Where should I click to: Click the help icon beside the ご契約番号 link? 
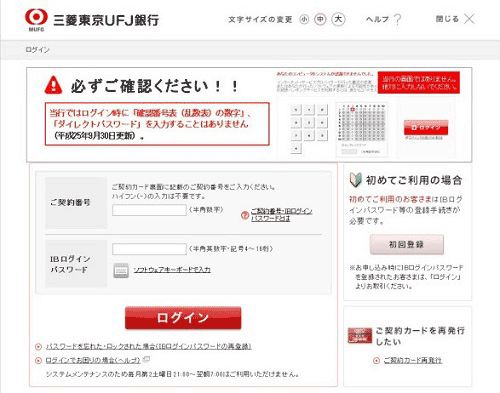pyautogui.click(x=245, y=215)
